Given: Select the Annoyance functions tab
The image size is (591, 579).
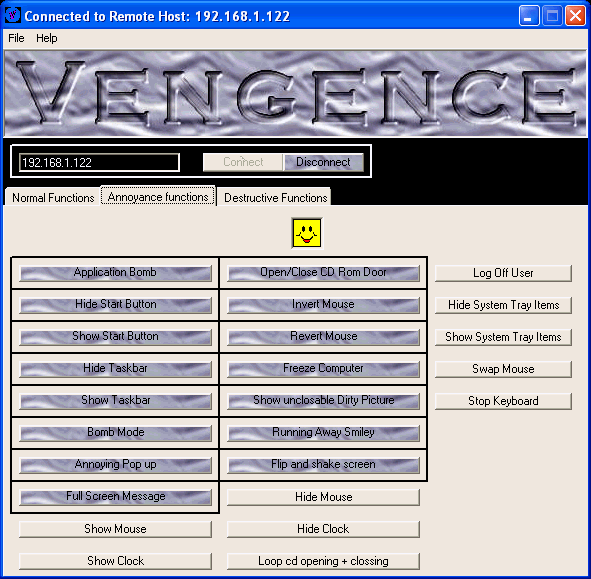Looking at the screenshot, I should [158, 196].
